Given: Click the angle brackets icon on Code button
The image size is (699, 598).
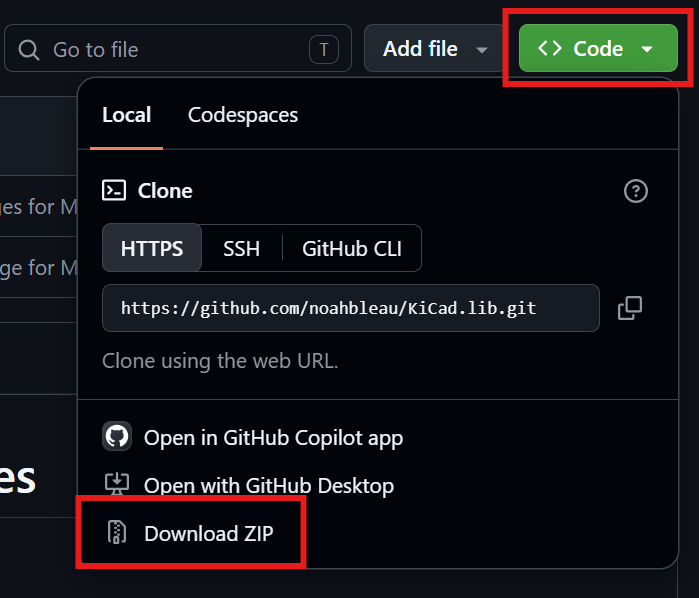Looking at the screenshot, I should point(550,48).
